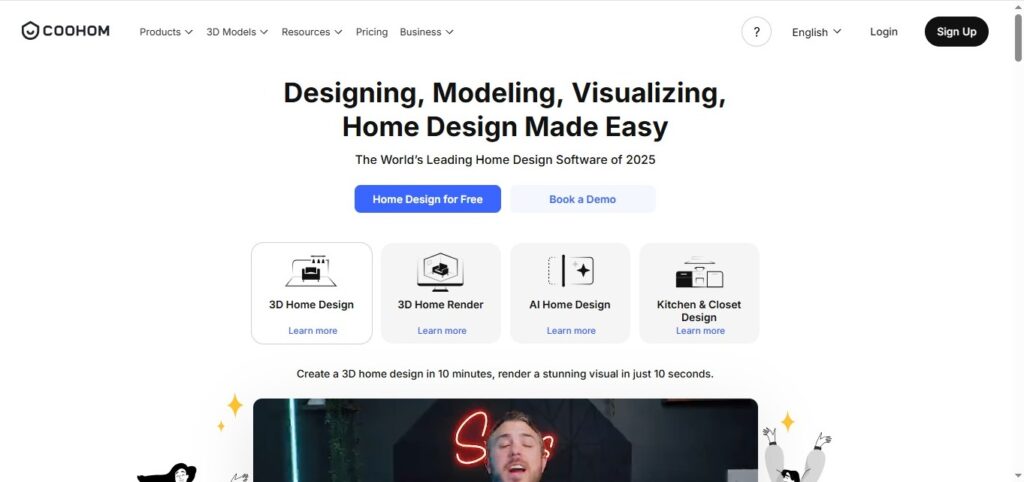Screen dimensions: 1024x482
Task: Click the Home Design for Free button
Action: [x=428, y=199]
